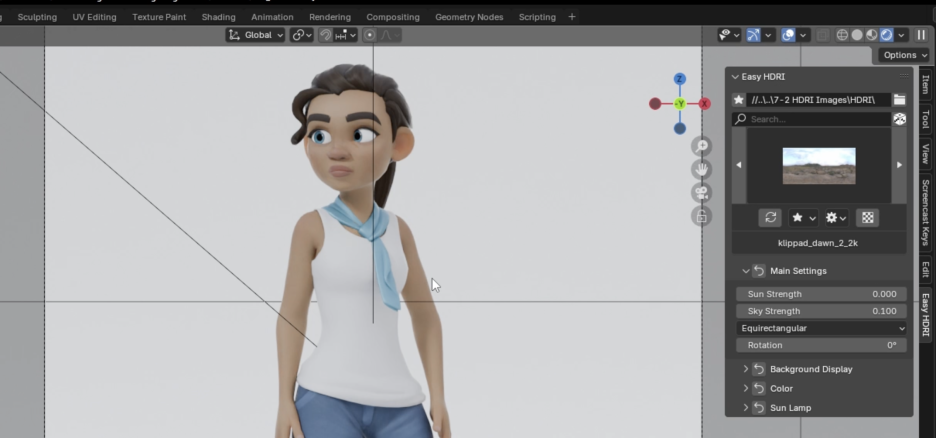Viewport: 936px width, 438px height.
Task: Open the Texture Paint workspace
Action: coord(159,17)
